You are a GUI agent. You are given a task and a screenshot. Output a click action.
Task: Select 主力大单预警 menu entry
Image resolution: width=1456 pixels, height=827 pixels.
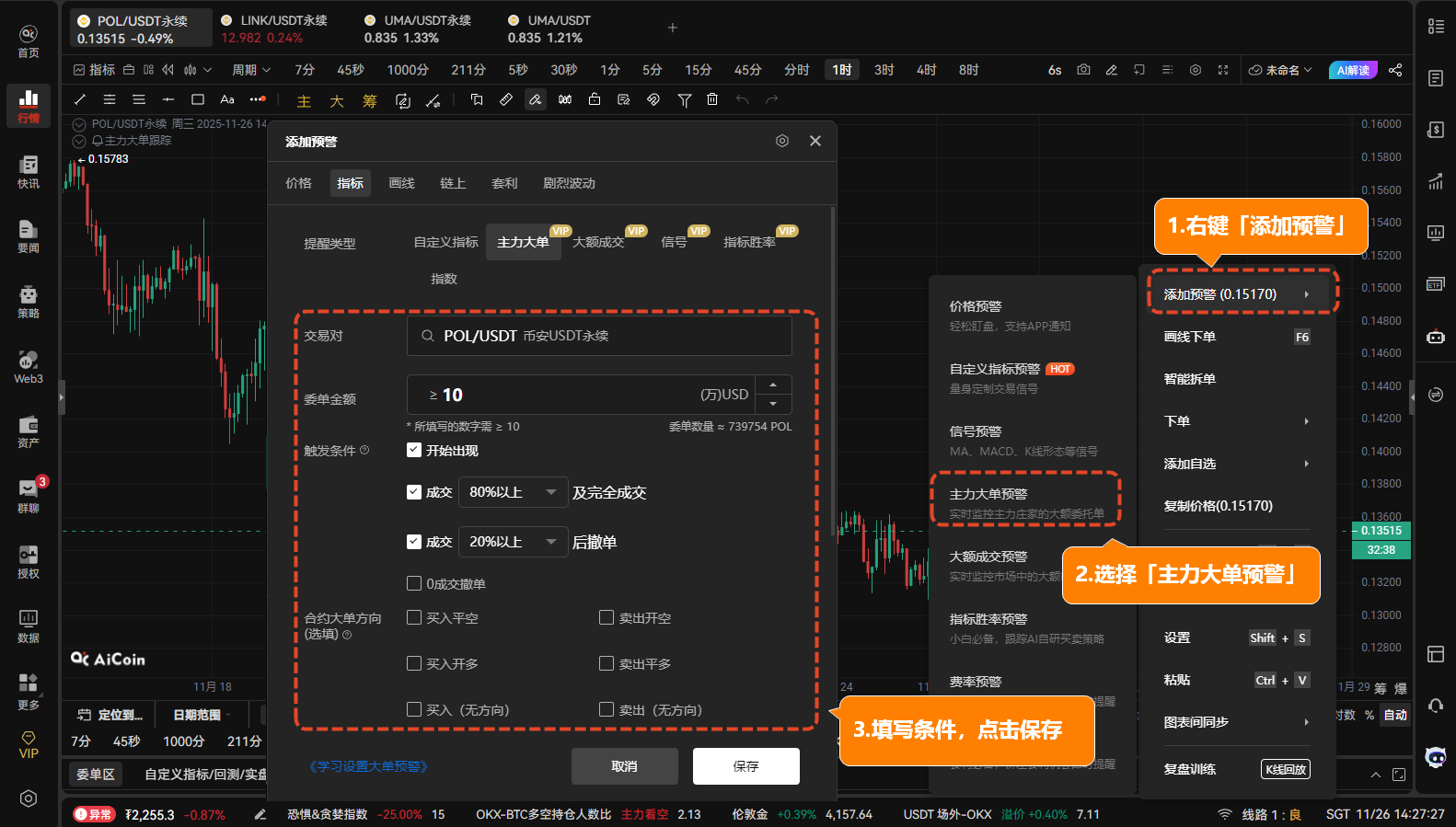(x=1025, y=502)
